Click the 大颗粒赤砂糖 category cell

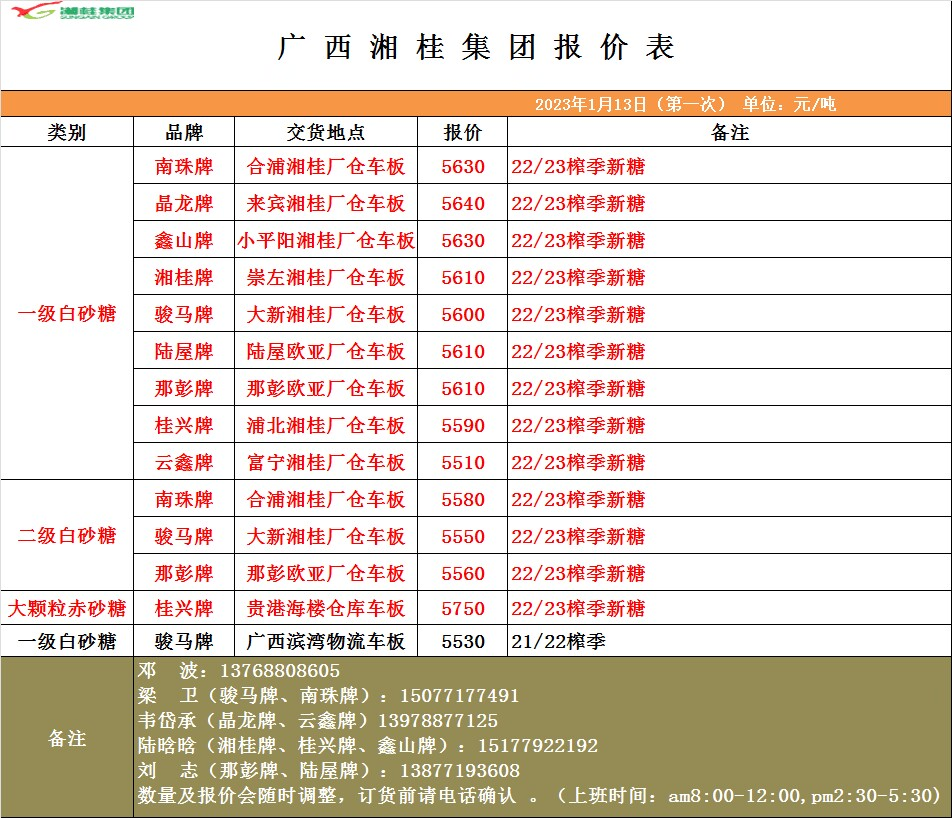coord(67,608)
